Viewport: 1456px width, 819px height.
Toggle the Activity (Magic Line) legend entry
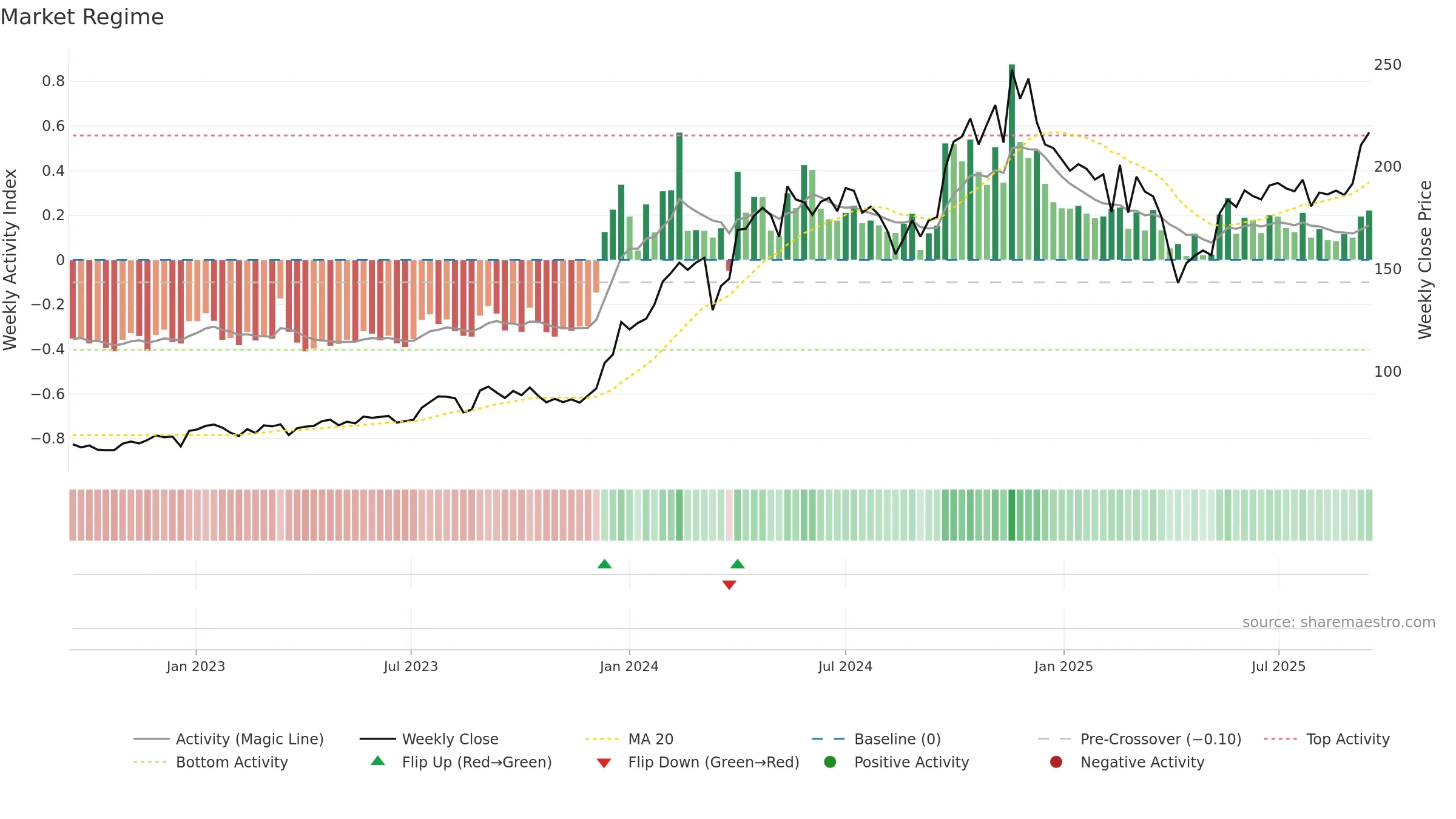229,739
